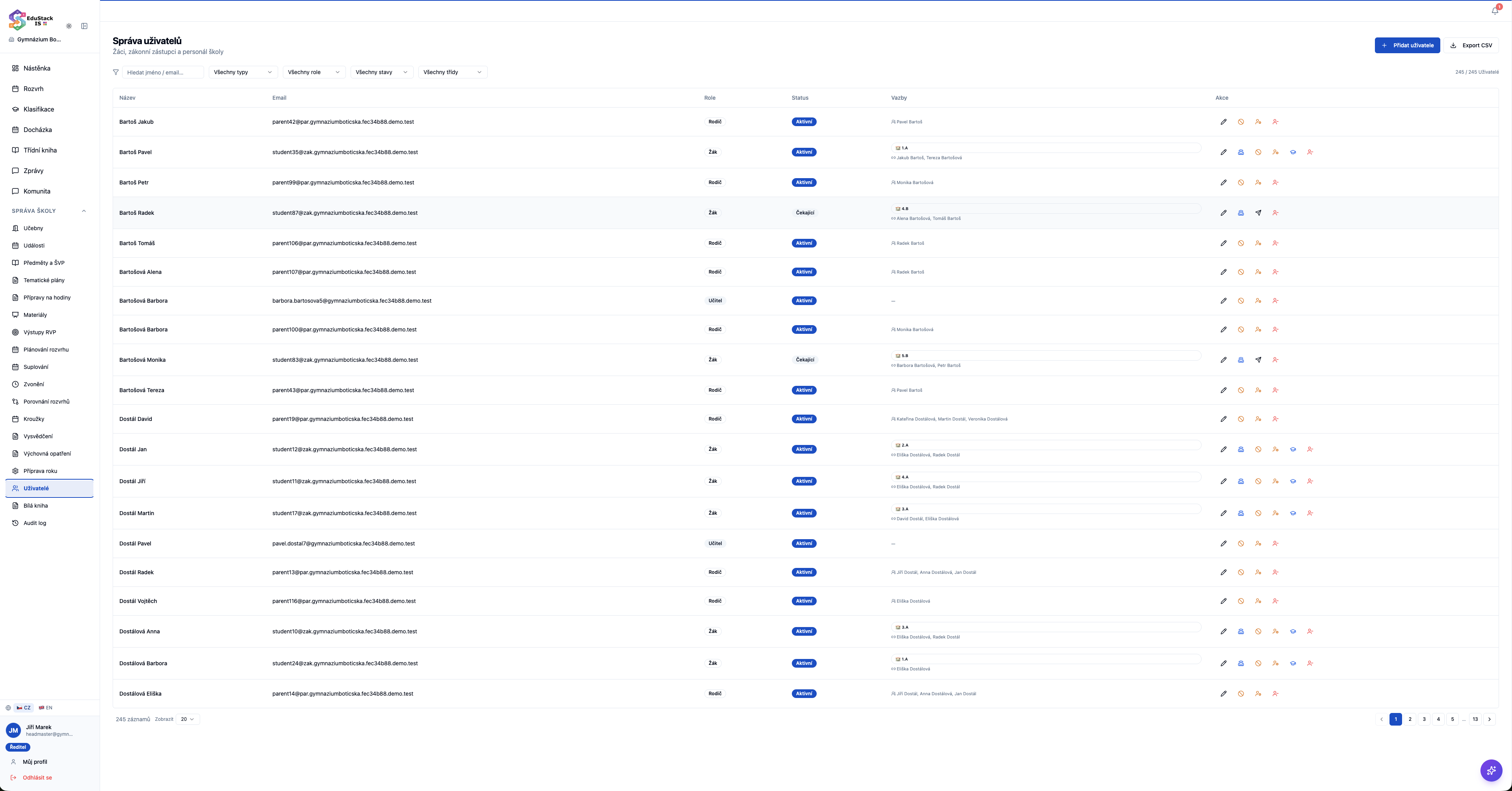Collapse the sidebar with the panel icon

coord(85,26)
